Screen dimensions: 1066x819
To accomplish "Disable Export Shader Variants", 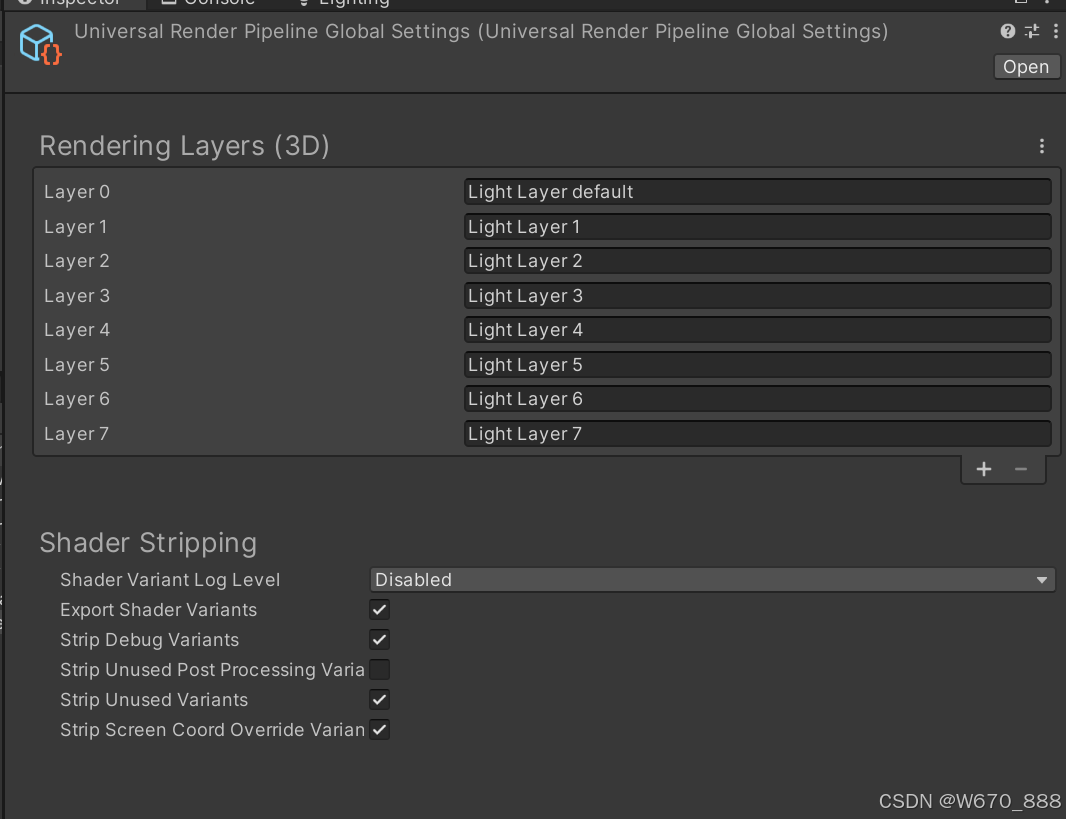I will [x=379, y=609].
